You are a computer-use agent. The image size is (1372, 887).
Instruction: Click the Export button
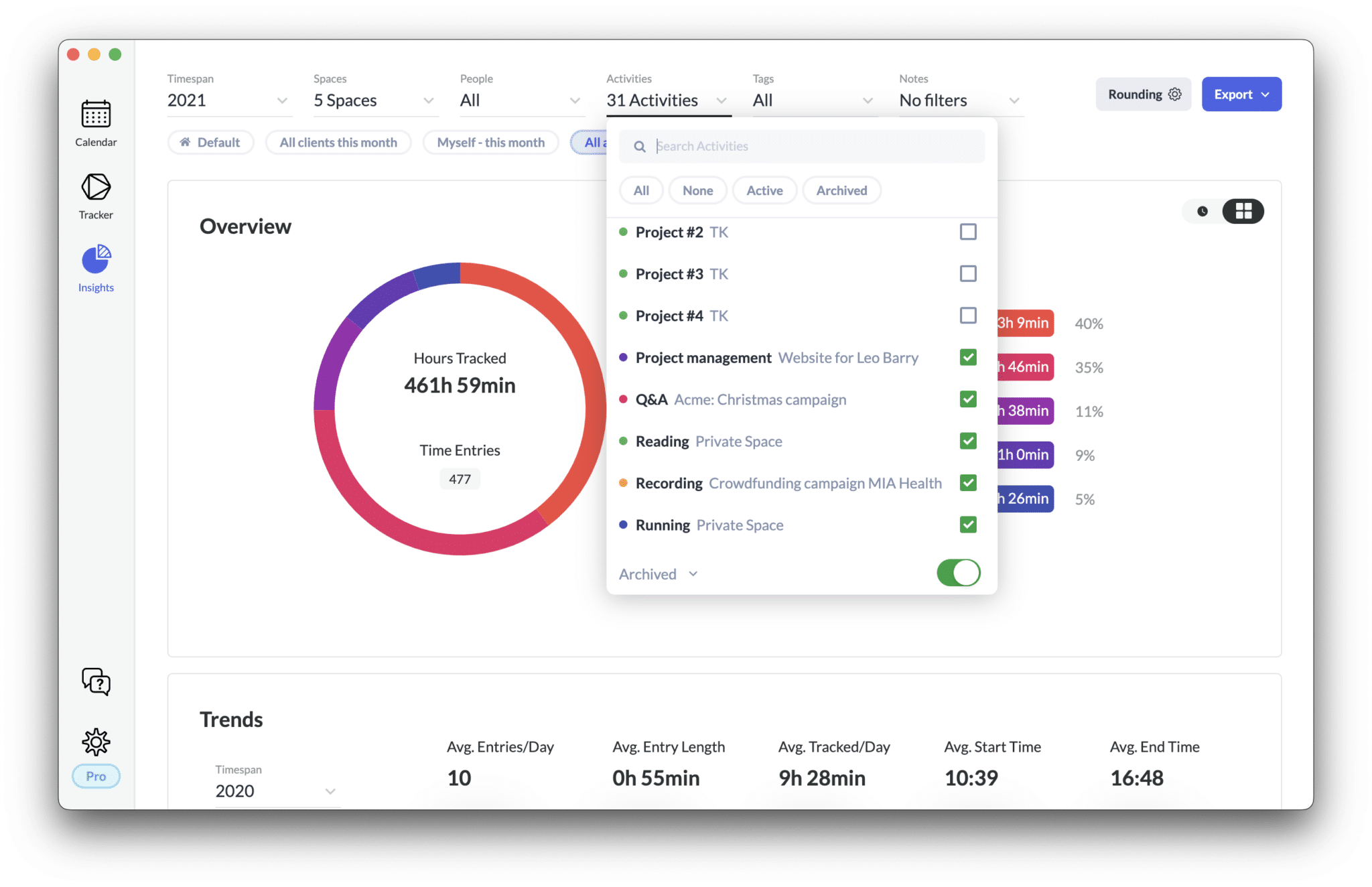(x=1241, y=94)
